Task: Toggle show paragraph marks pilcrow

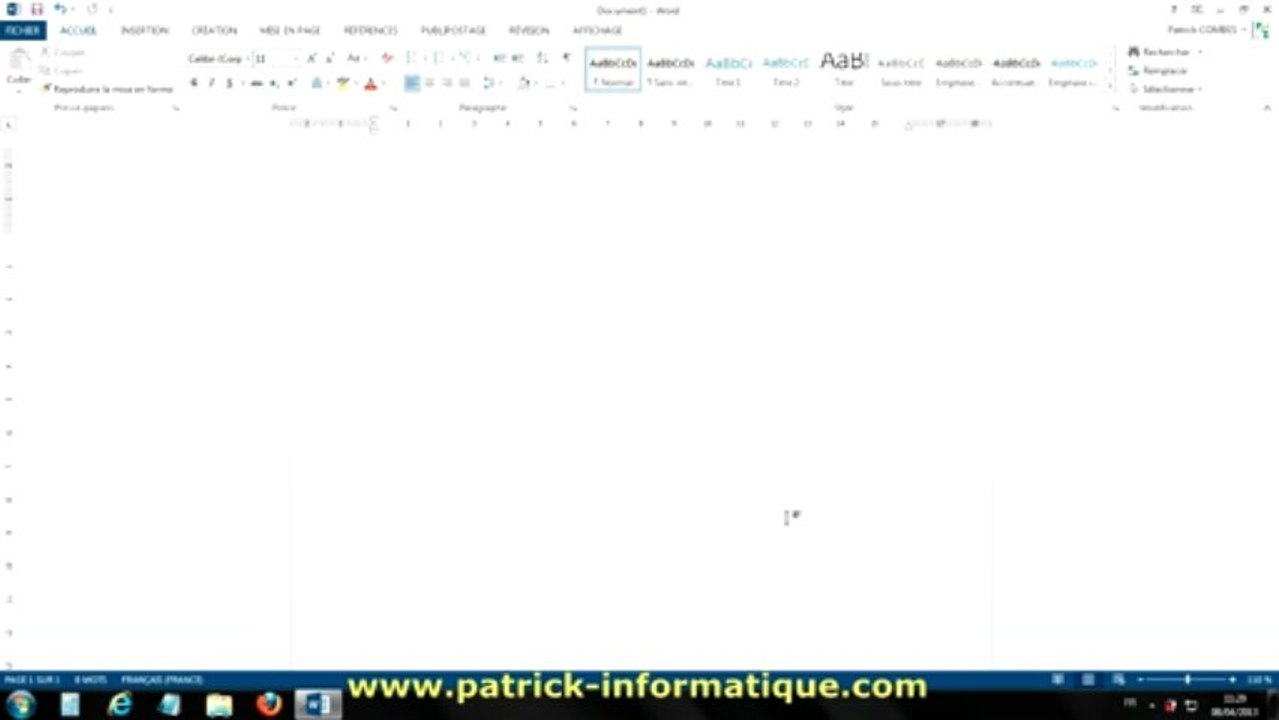Action: pos(566,59)
